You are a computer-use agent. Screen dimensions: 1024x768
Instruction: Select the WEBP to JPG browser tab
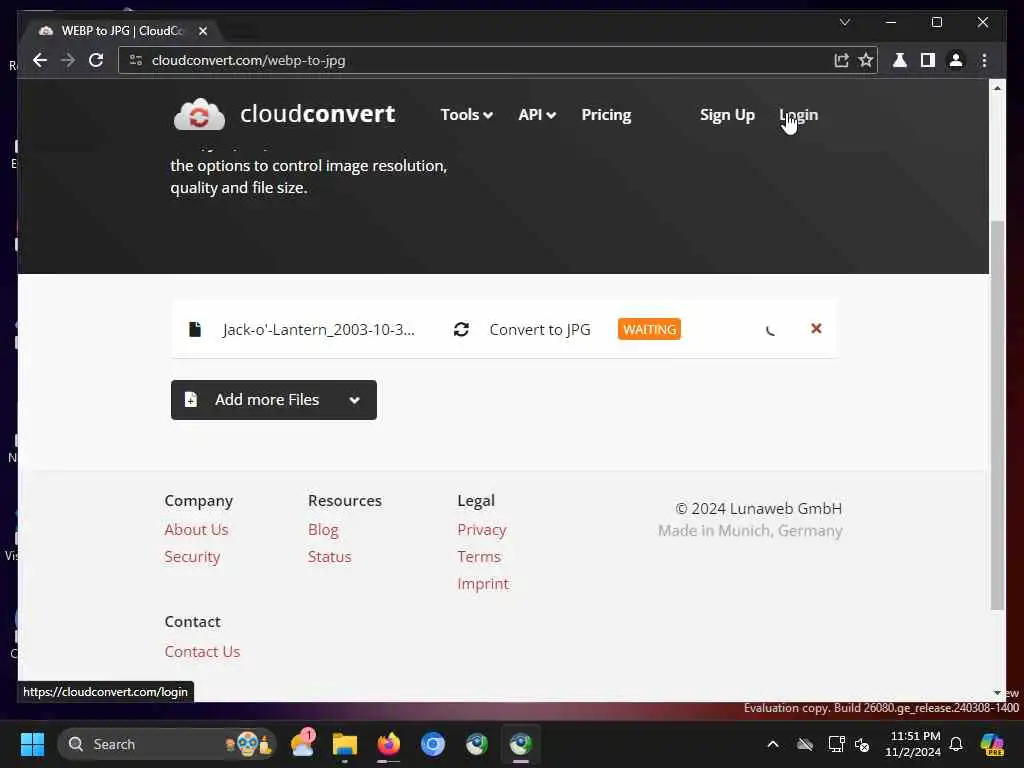click(x=121, y=31)
